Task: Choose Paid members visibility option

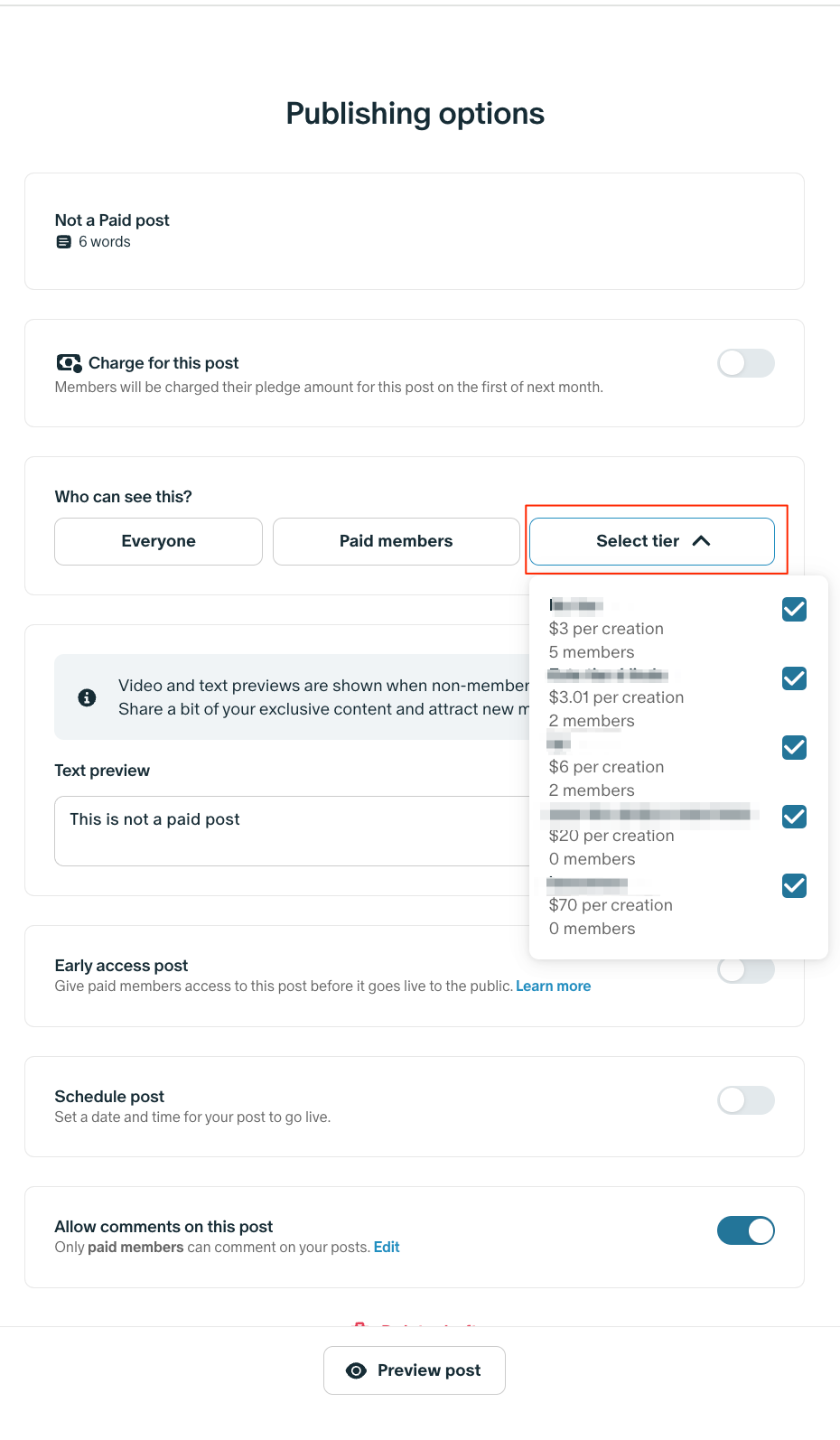Action: tap(396, 541)
